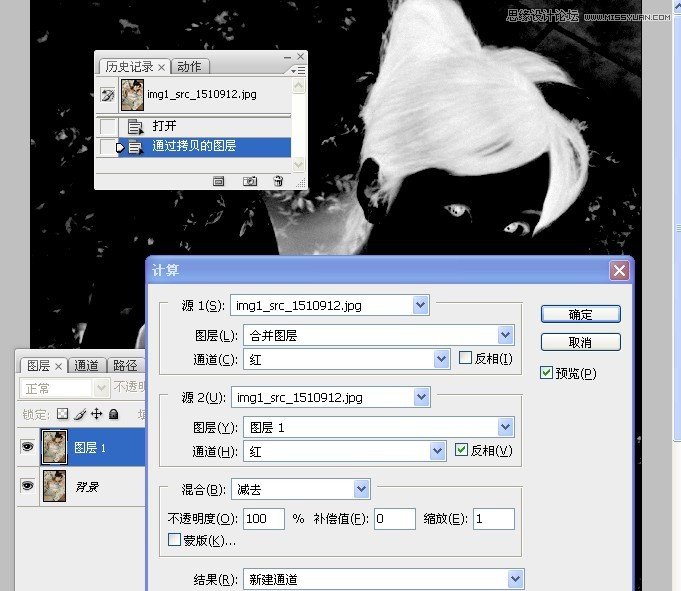This screenshot has height=591, width=681.
Task: Close the 历史记录 tab with its X
Action: [x=162, y=67]
